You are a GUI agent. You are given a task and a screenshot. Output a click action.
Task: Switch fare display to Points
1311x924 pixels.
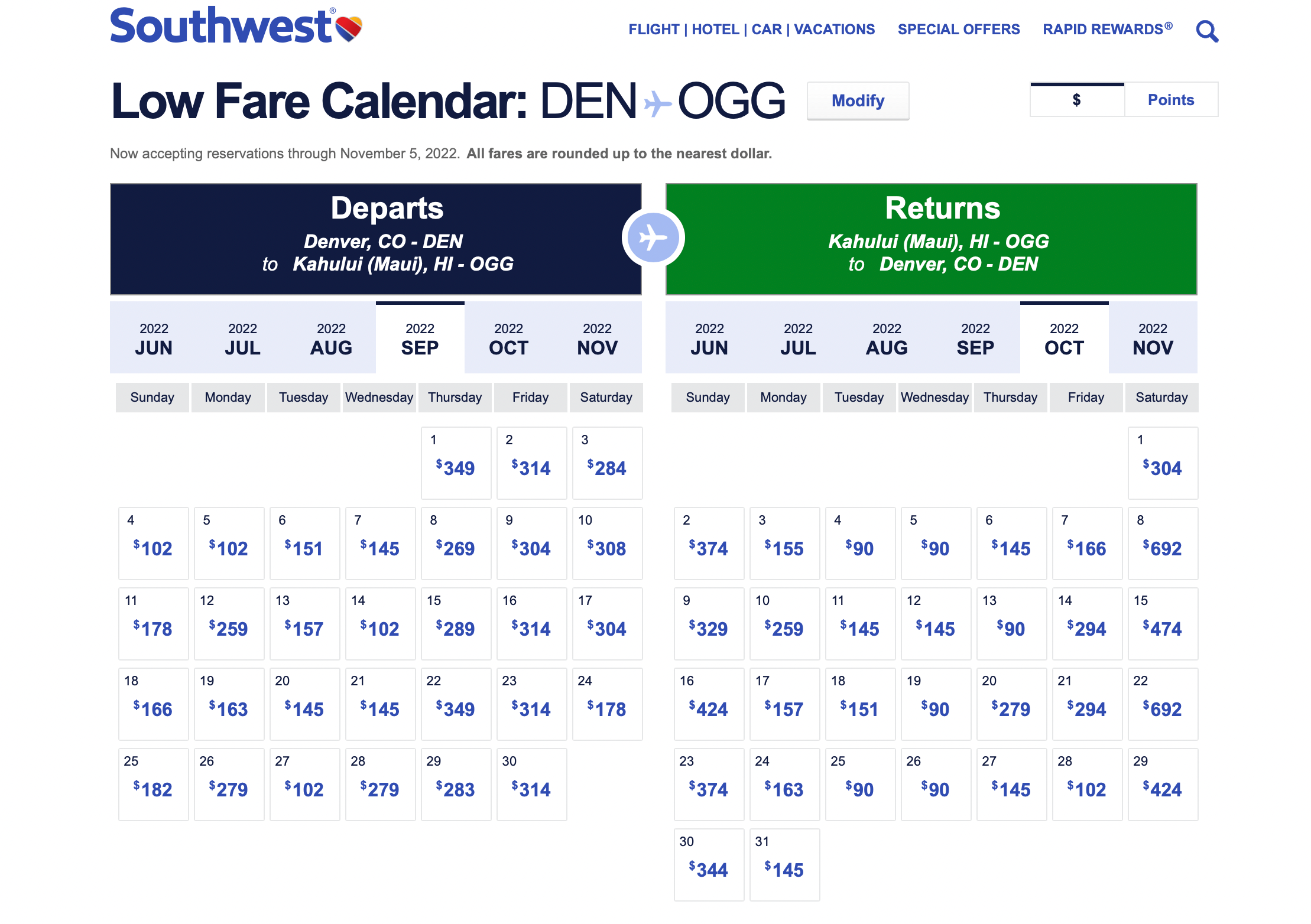point(1170,100)
